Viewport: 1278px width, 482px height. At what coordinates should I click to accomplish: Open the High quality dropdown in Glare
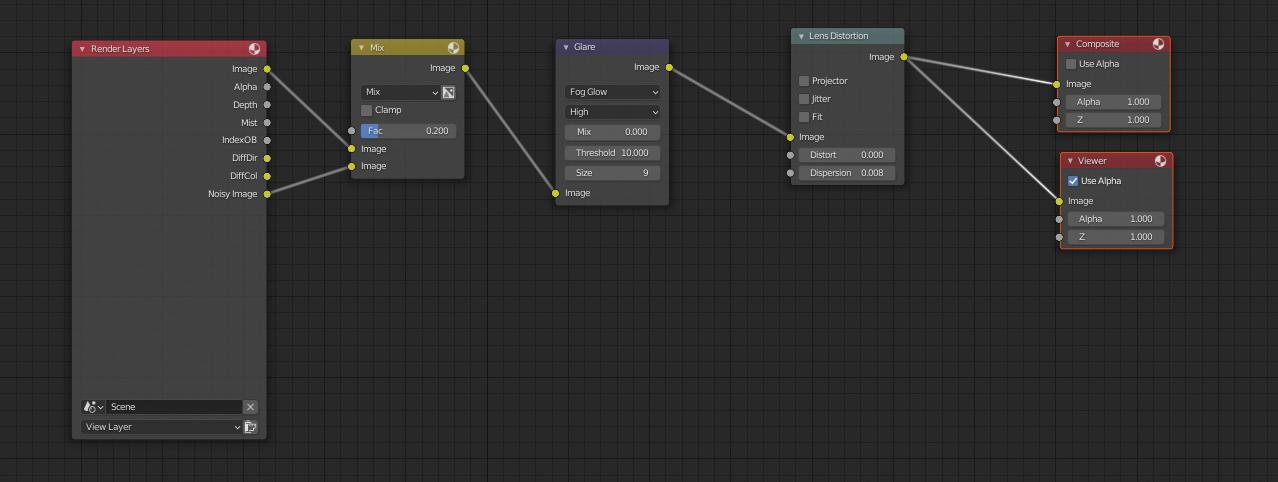coord(612,112)
